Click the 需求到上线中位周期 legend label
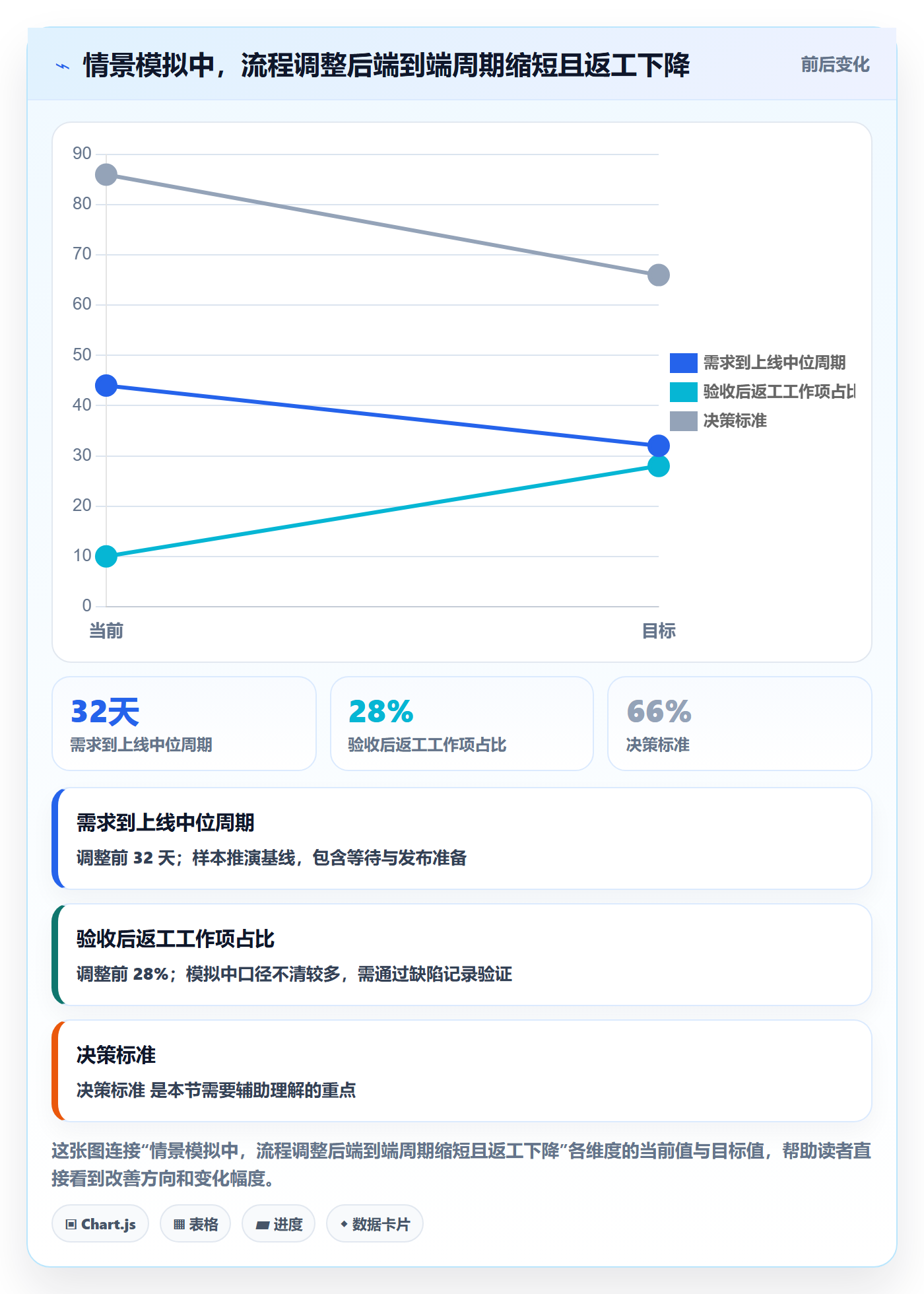Screen dimensions: 924x1294 774,362
